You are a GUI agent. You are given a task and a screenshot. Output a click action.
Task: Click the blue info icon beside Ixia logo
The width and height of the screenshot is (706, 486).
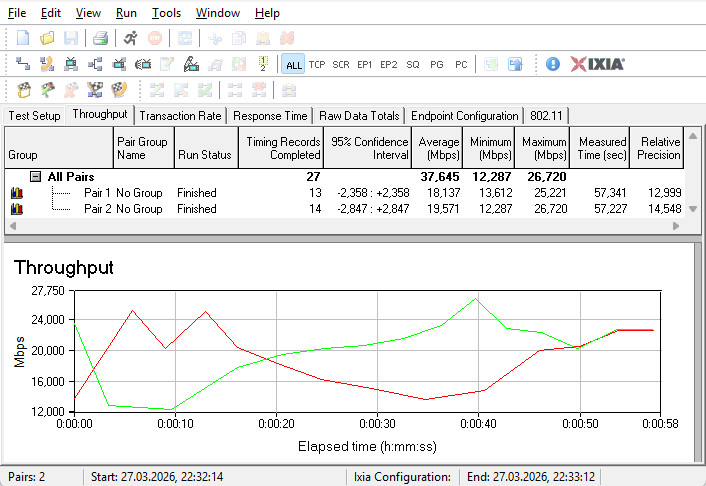pyautogui.click(x=553, y=64)
